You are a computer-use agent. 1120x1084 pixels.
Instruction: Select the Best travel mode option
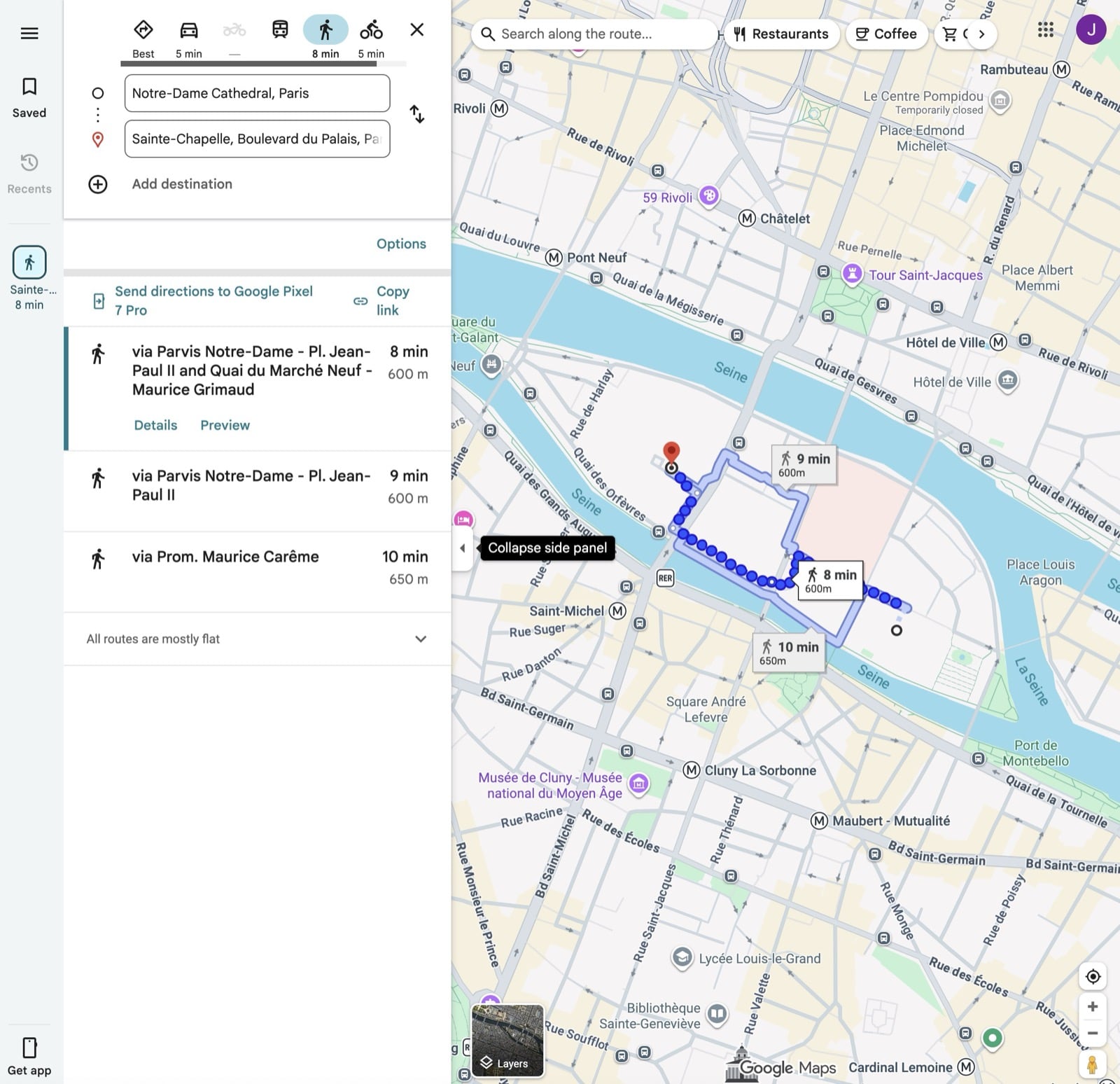click(x=143, y=30)
